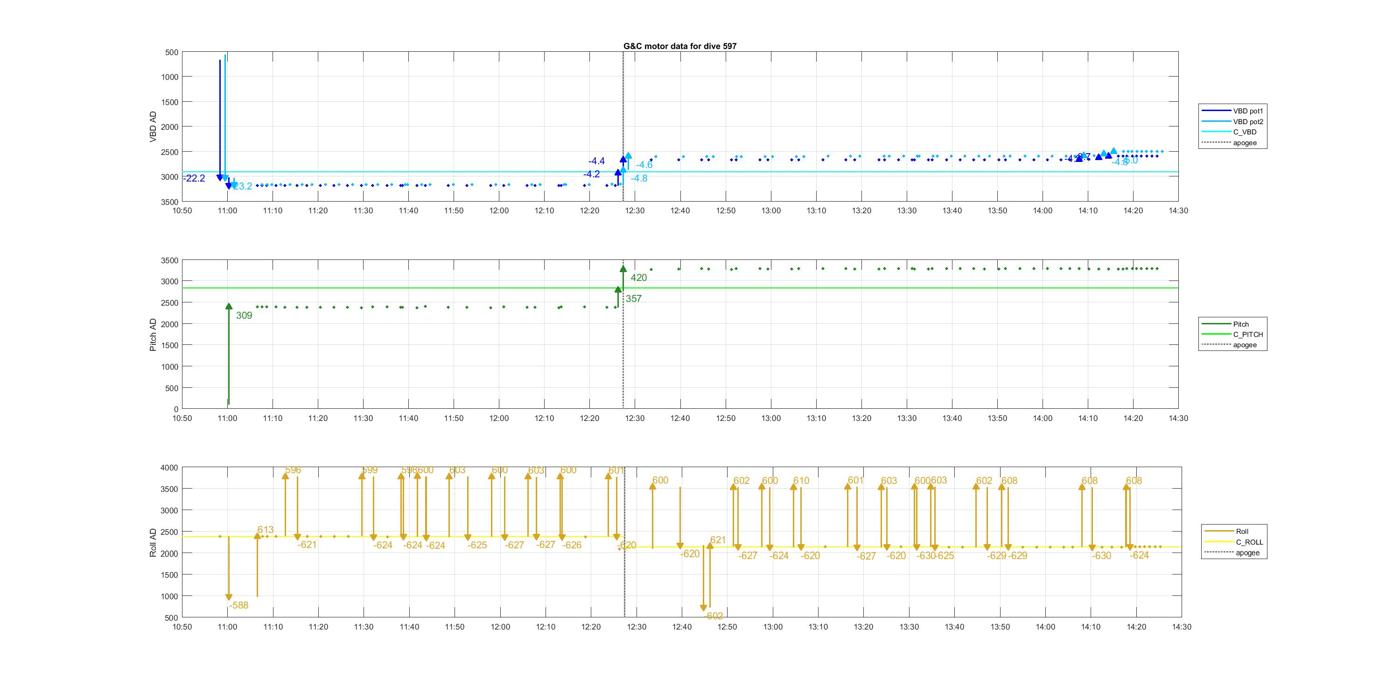Click the '12:30' x-tick in Roll plot

click(x=636, y=627)
